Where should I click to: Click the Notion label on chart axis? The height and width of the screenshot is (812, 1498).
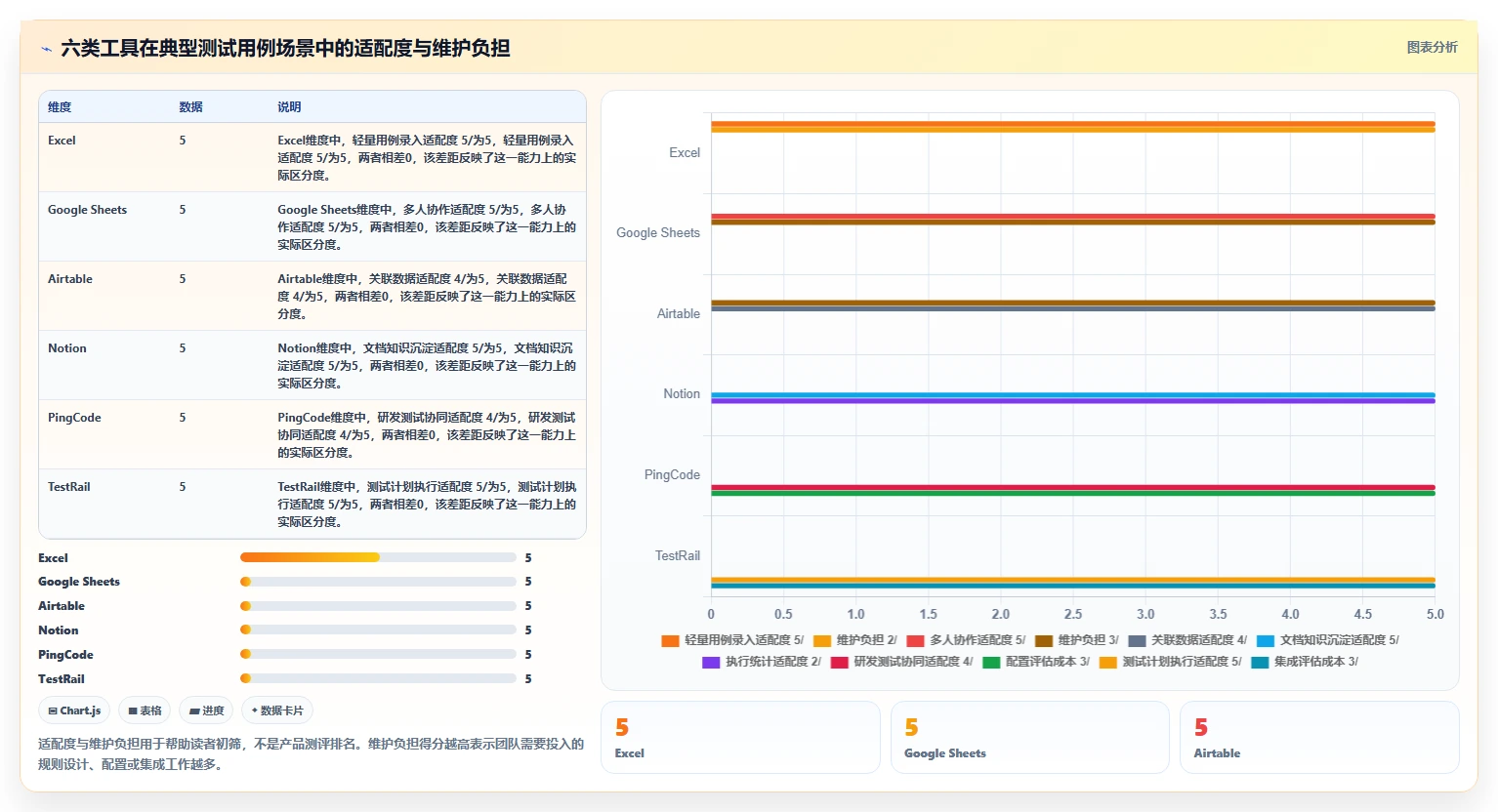[x=682, y=394]
